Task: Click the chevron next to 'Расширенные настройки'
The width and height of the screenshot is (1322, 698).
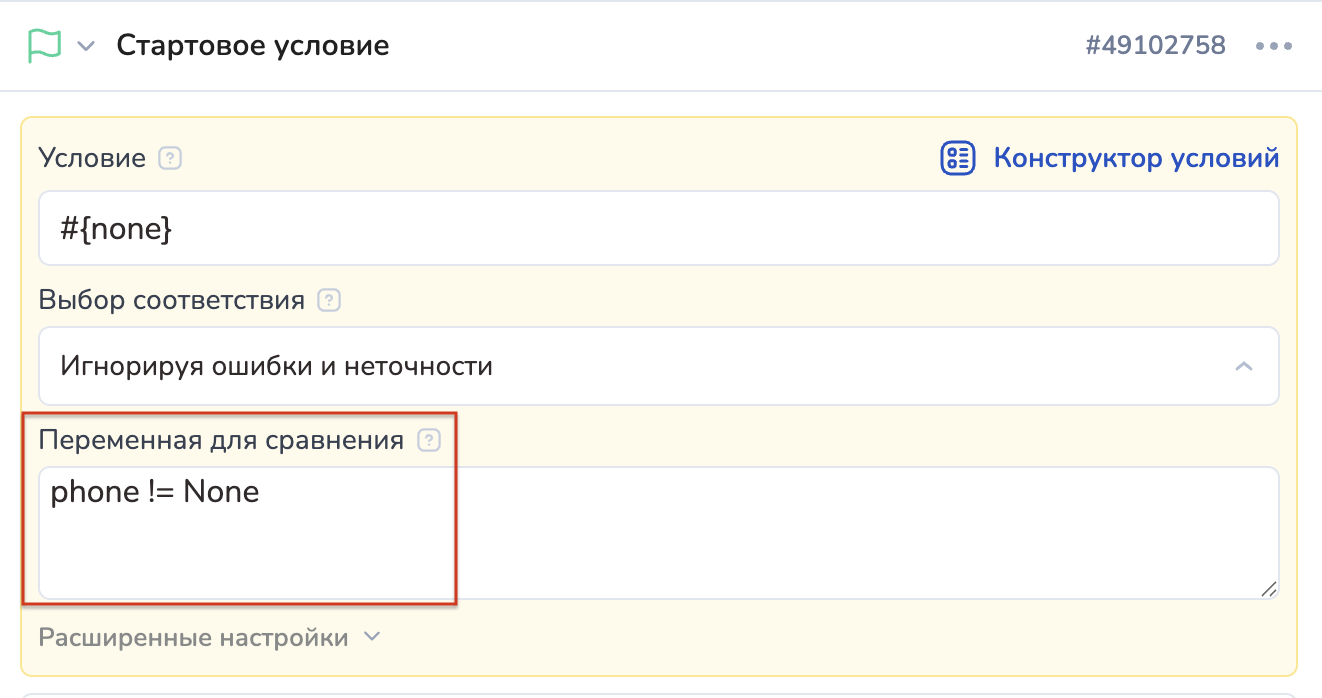Action: click(x=372, y=636)
